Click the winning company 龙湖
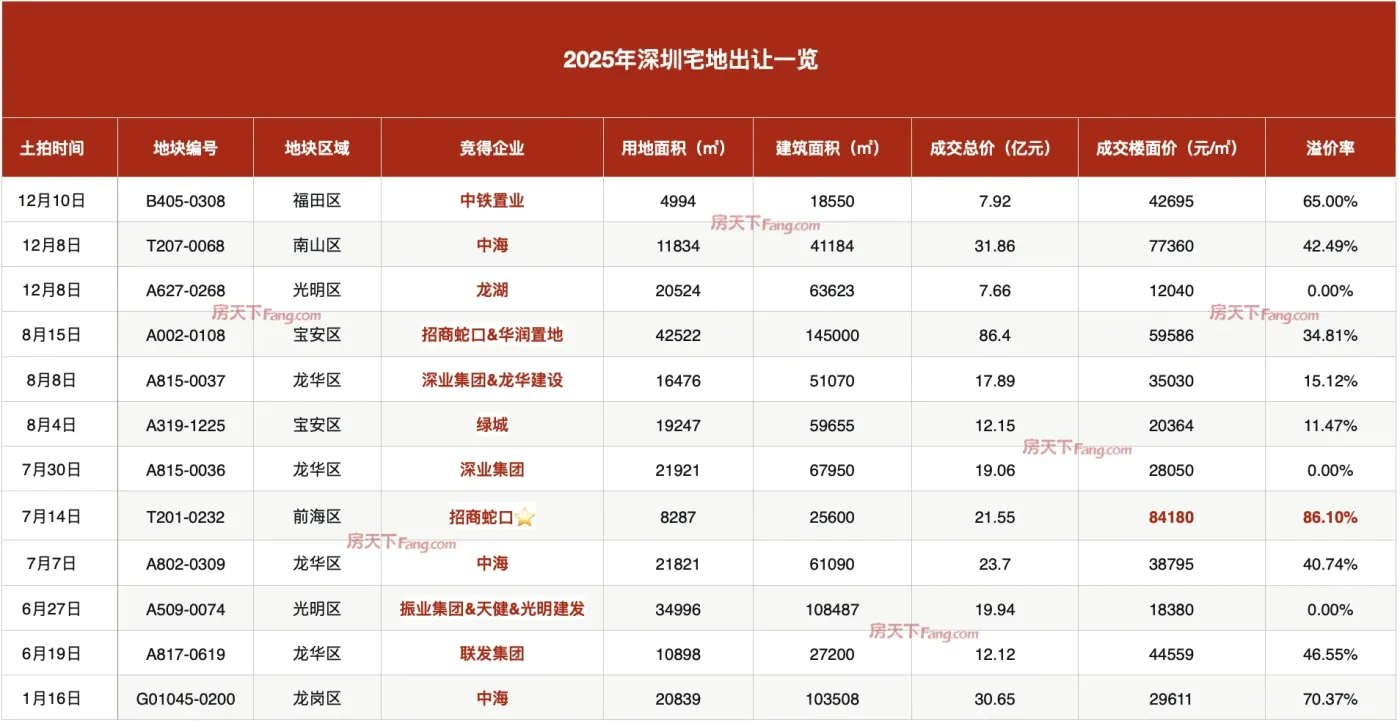 (x=492, y=290)
